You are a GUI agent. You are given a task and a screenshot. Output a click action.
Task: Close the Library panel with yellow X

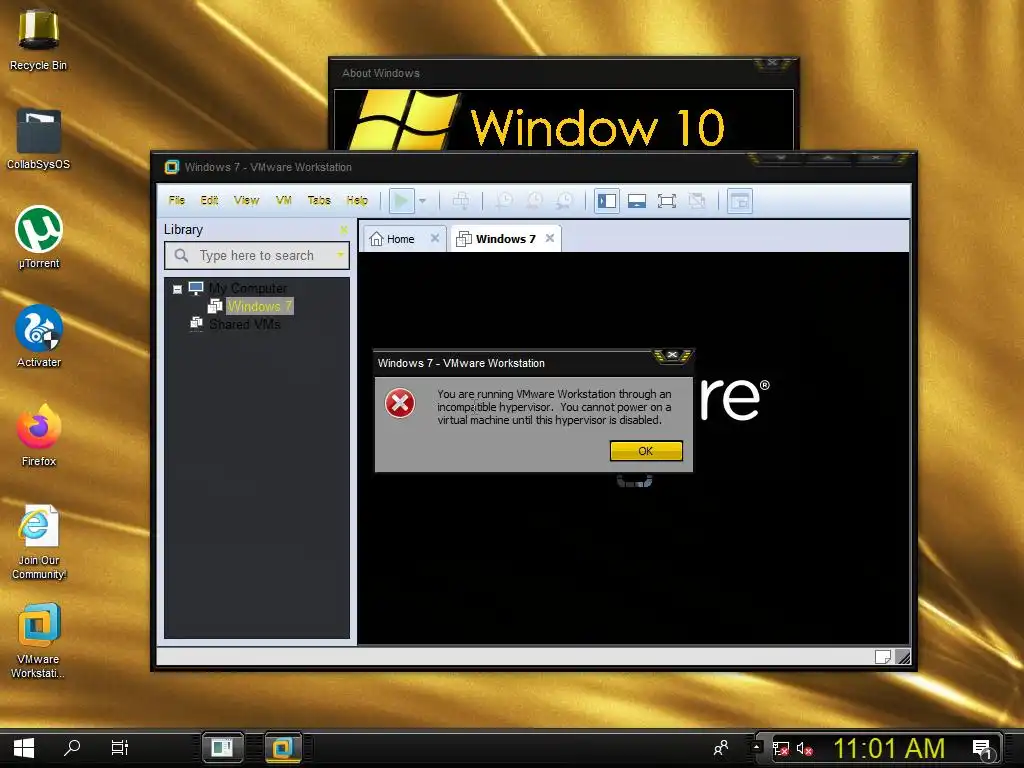pos(344,229)
